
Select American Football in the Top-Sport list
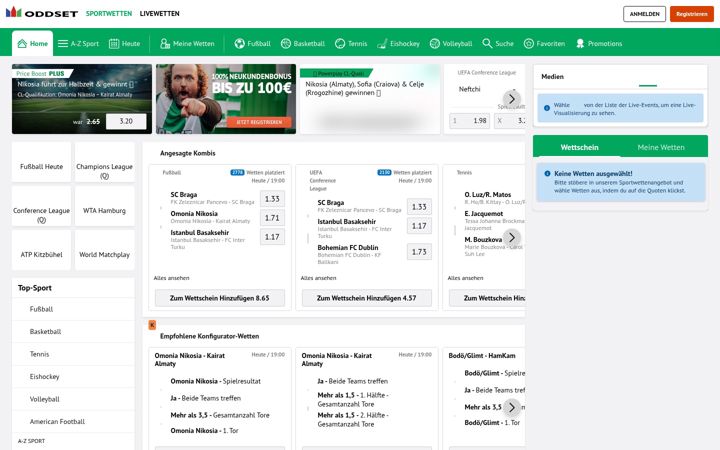[x=73, y=422]
